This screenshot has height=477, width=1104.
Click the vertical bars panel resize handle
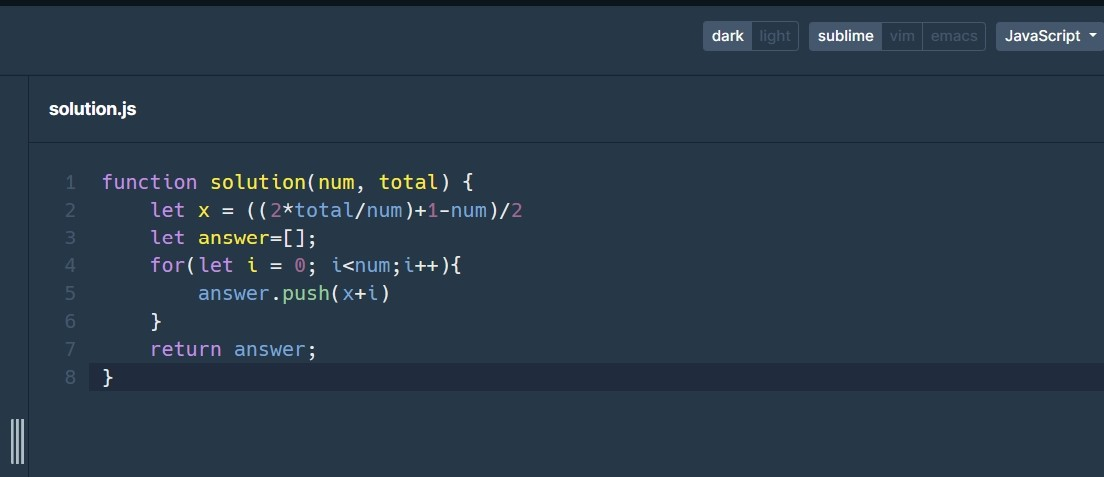(18, 441)
